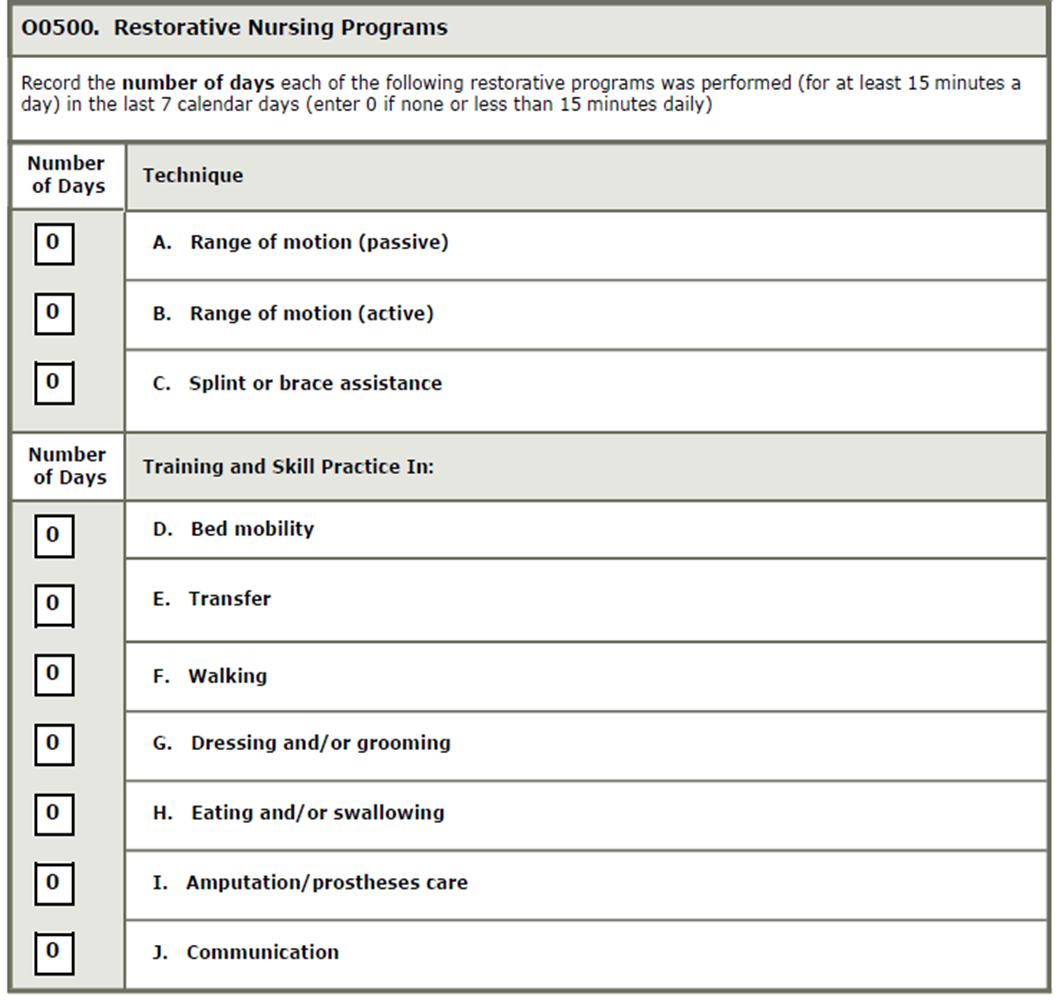Focus the Splint or brace assistance days box
The image size is (1063, 1003).
tap(53, 383)
